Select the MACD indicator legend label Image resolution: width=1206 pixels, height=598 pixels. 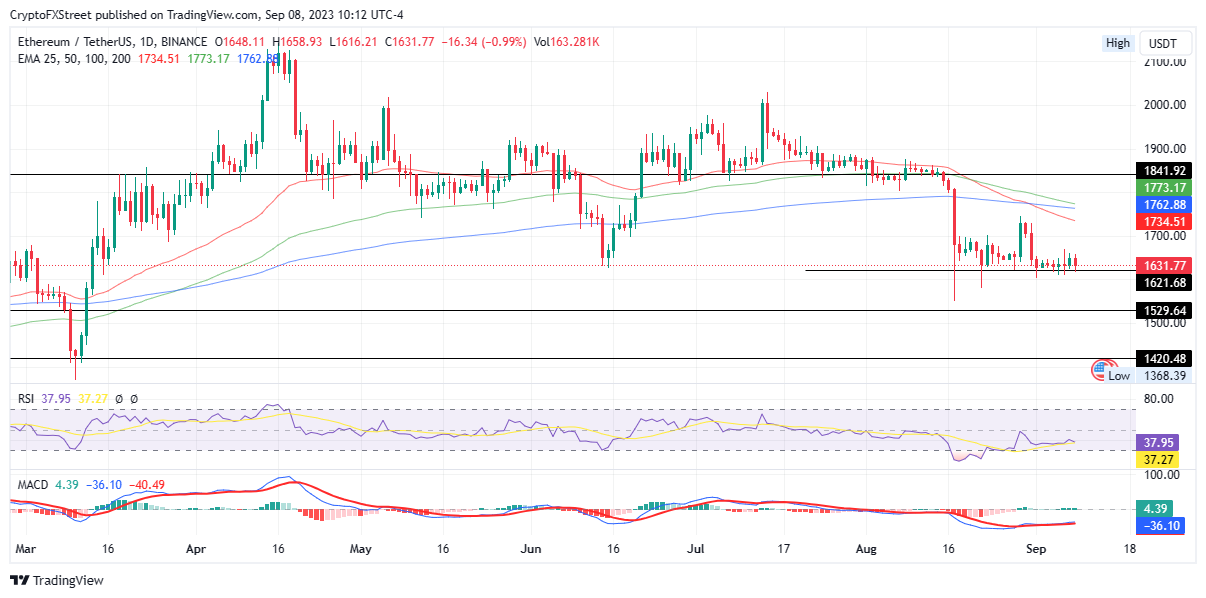(35, 485)
